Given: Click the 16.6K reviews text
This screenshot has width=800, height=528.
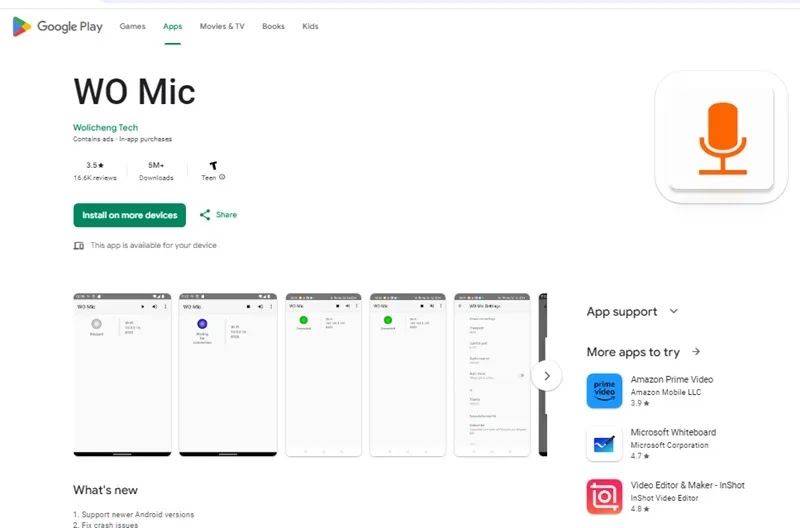Looking at the screenshot, I should pos(95,178).
